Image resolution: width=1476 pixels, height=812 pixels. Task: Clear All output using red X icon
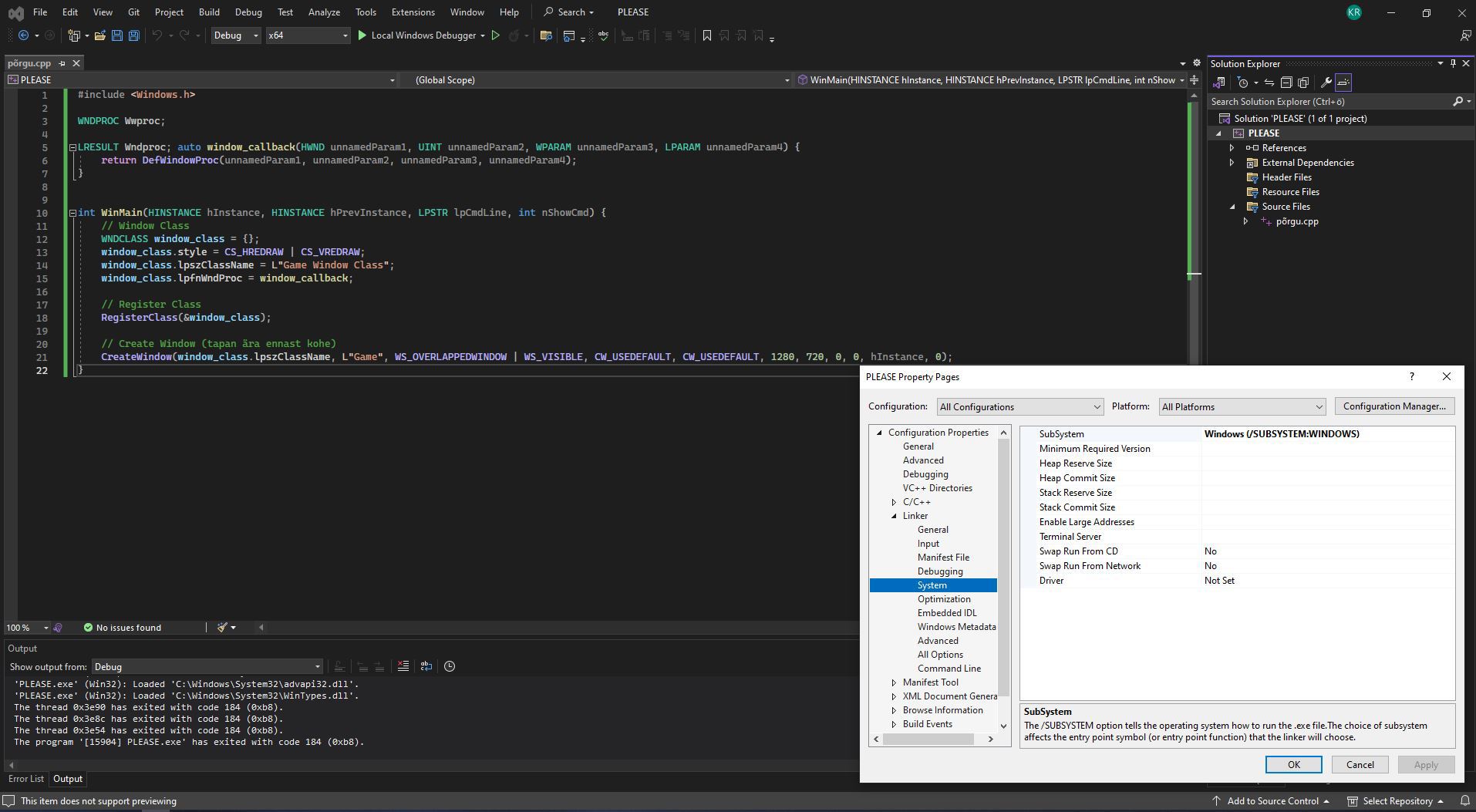[403, 666]
